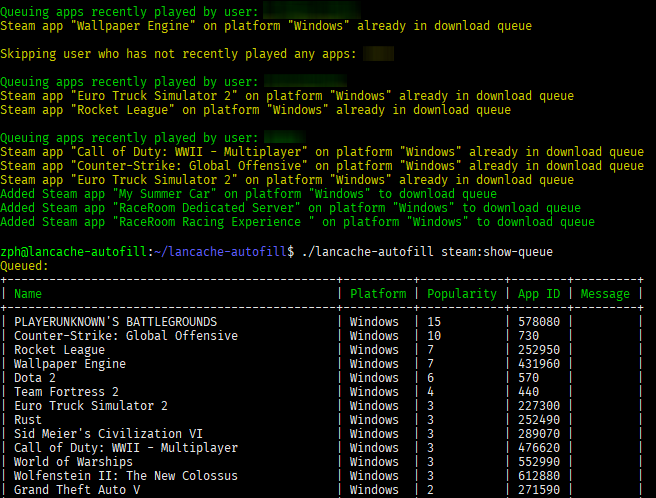Click Windows platform cell for Dota 2
The height and width of the screenshot is (498, 656).
(374, 378)
